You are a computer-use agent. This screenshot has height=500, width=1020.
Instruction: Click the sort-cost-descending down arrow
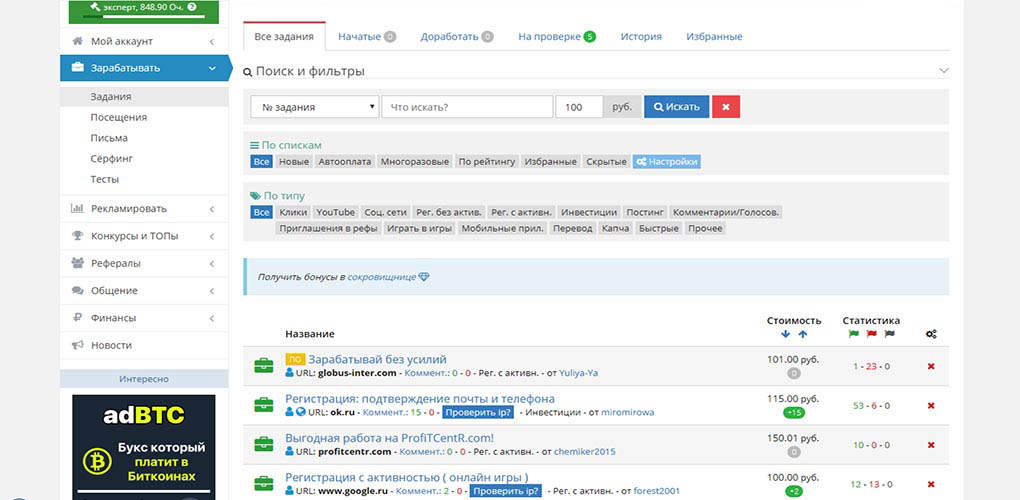785,334
